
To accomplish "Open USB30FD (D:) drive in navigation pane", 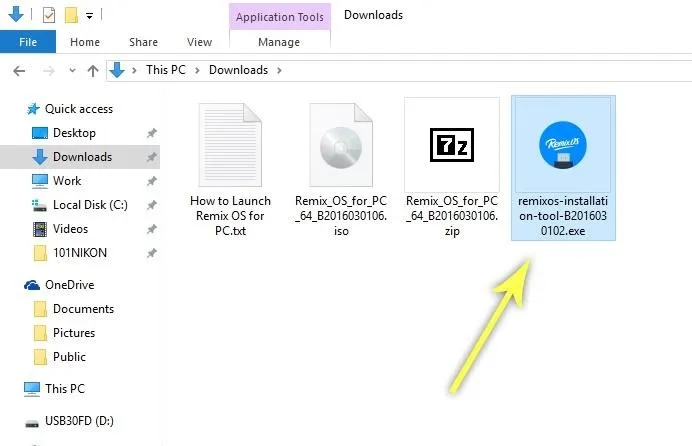I will coord(79,420).
